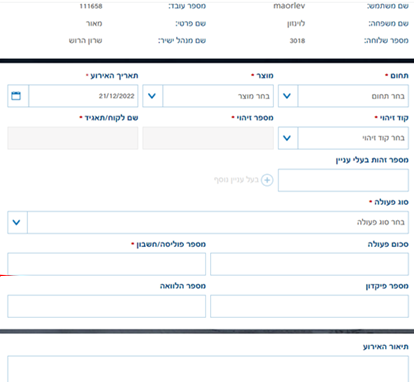Click the מספר עובד label
Image resolution: width=414 pixels, height=382 pixels.
tap(187, 6)
